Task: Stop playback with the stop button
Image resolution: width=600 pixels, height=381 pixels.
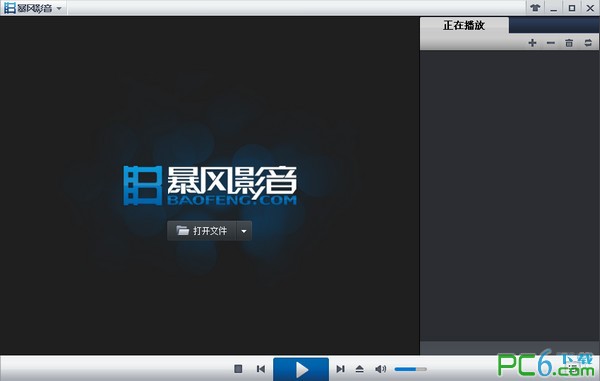Action: [x=238, y=369]
